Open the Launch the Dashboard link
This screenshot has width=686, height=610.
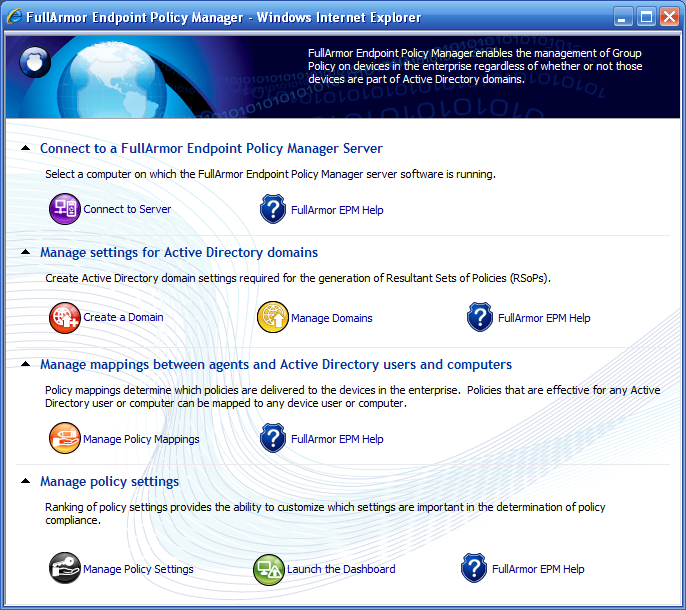click(x=341, y=569)
